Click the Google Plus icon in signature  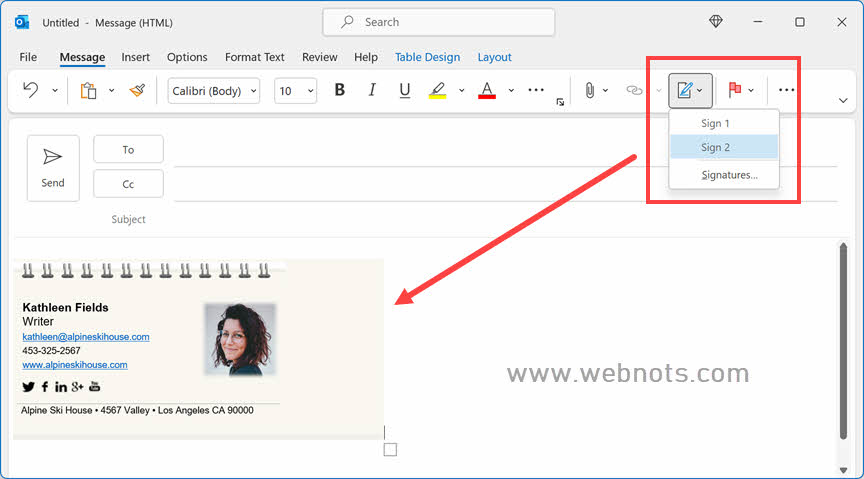(x=77, y=387)
